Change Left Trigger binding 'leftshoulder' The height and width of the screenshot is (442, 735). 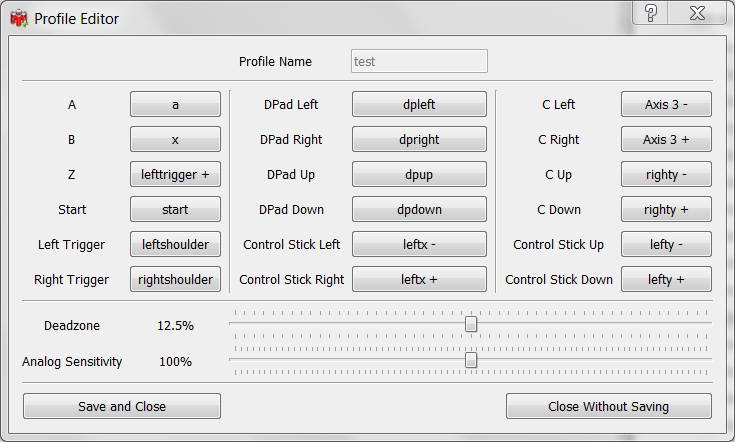pos(175,244)
